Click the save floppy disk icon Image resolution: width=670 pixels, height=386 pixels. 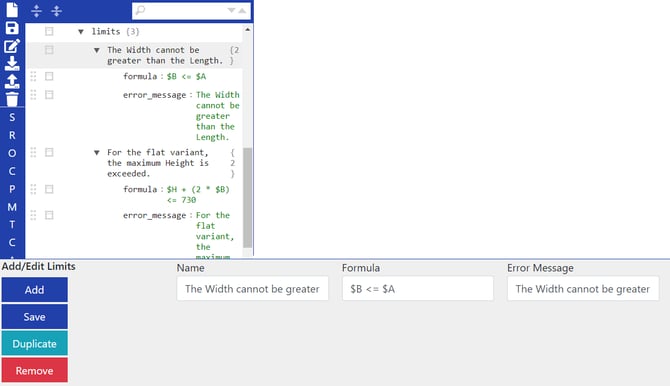click(x=12, y=28)
